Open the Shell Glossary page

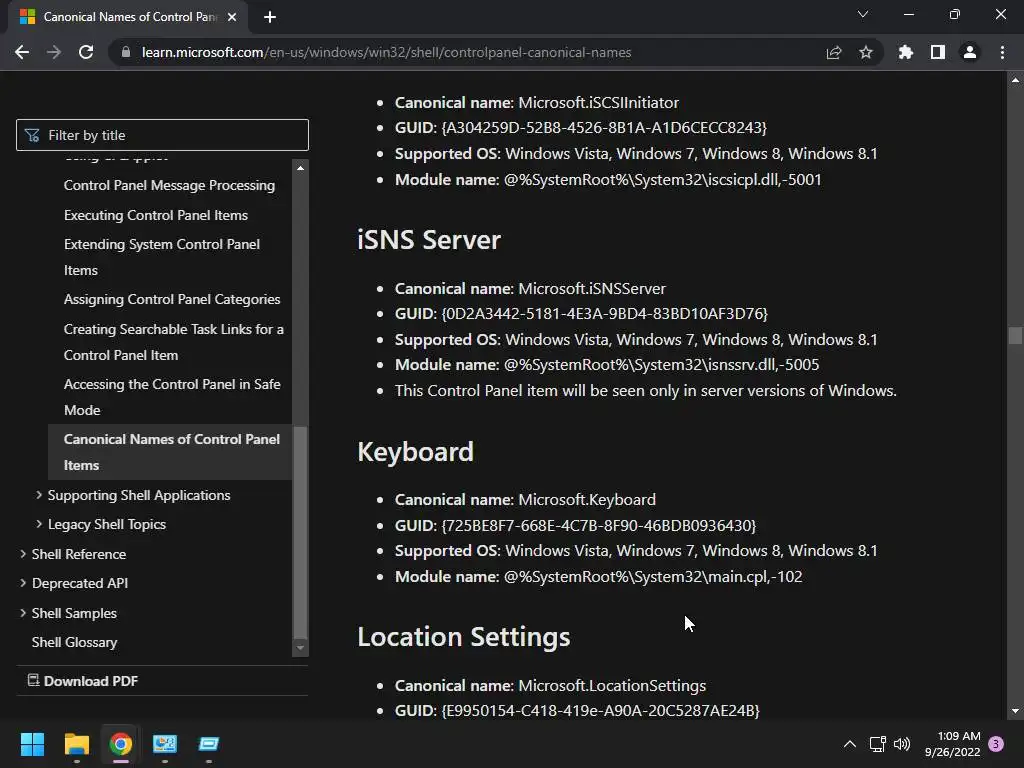pos(74,642)
